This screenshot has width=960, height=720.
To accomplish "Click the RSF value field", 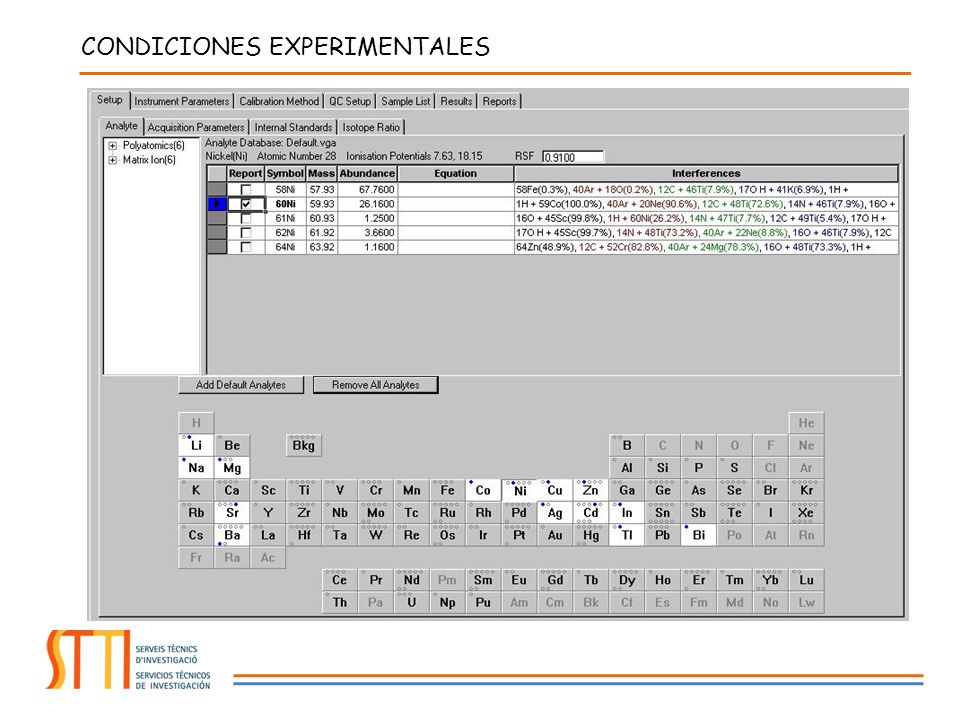I will pyautogui.click(x=573, y=157).
